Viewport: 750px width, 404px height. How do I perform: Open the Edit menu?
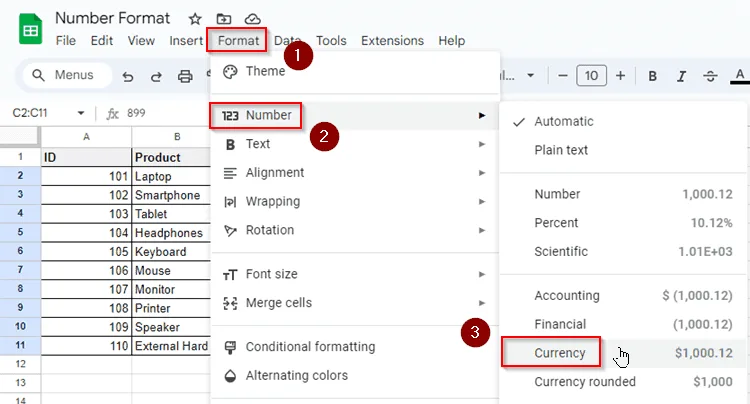tap(102, 41)
